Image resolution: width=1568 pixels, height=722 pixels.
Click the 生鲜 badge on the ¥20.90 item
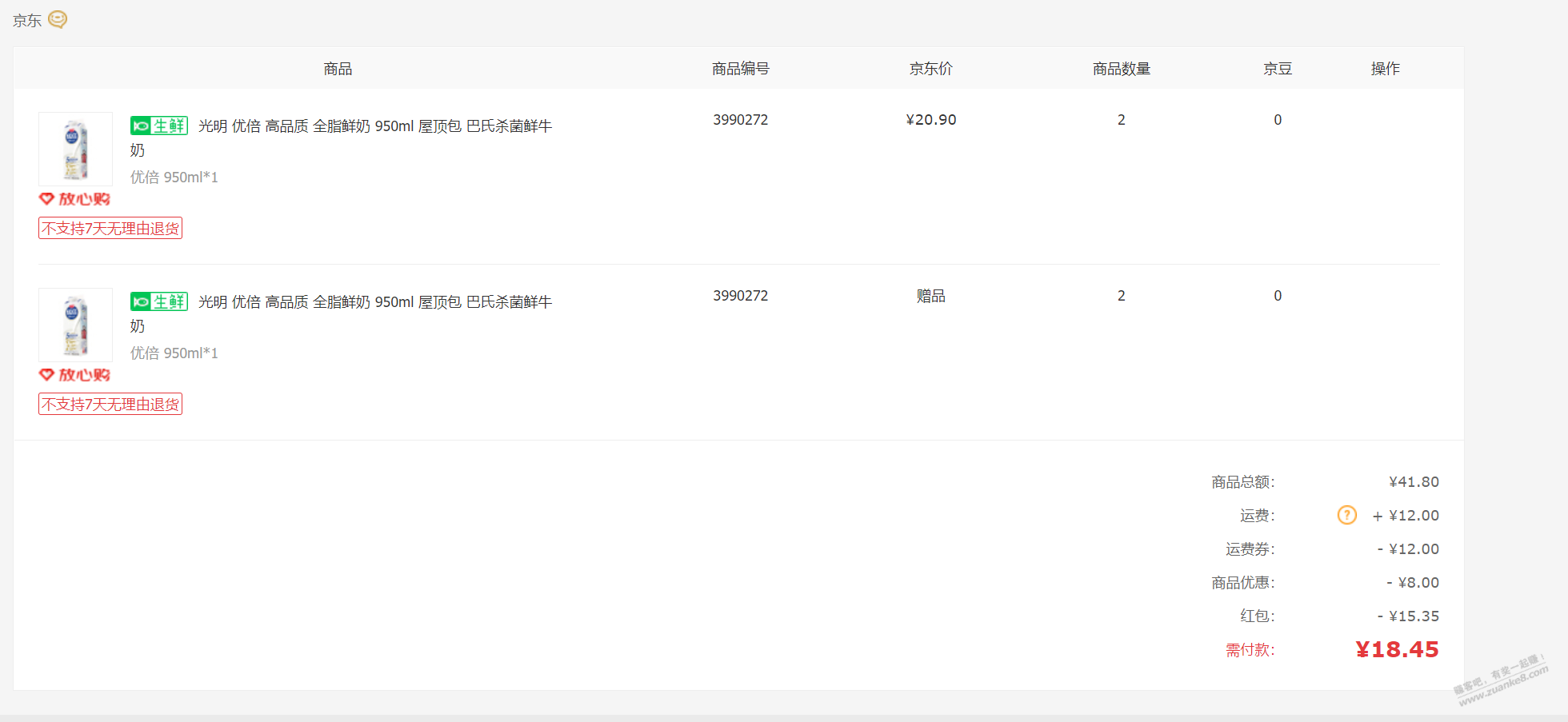[159, 126]
